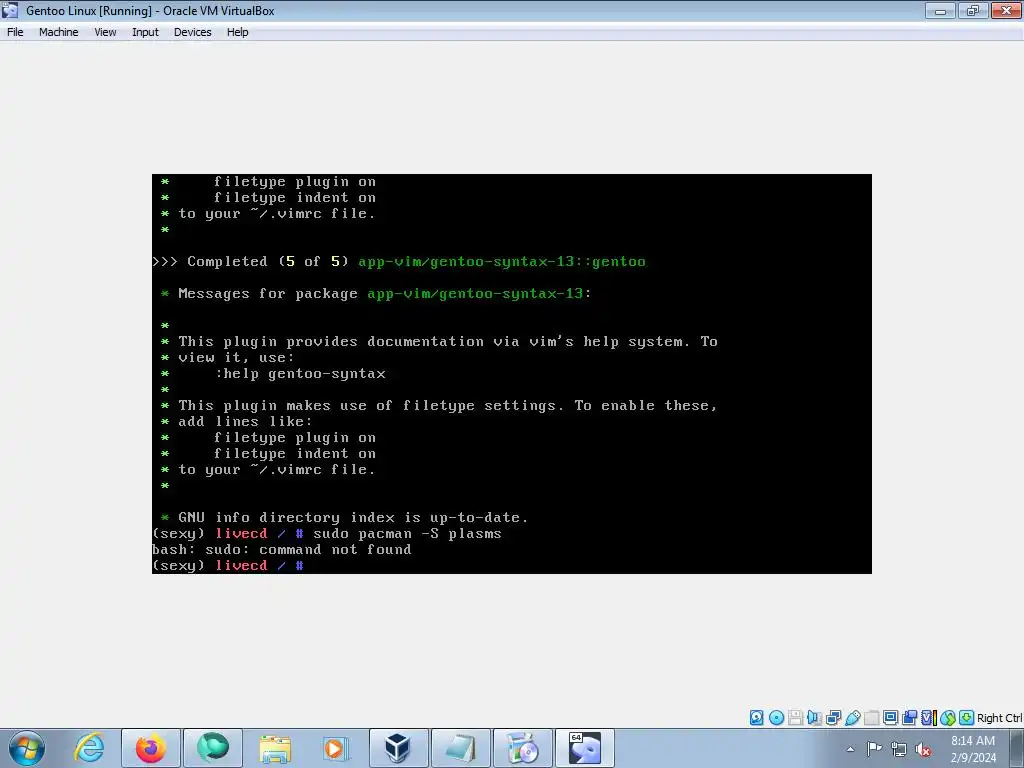Click 'add lines like:' text
The height and width of the screenshot is (768, 1024).
(245, 422)
